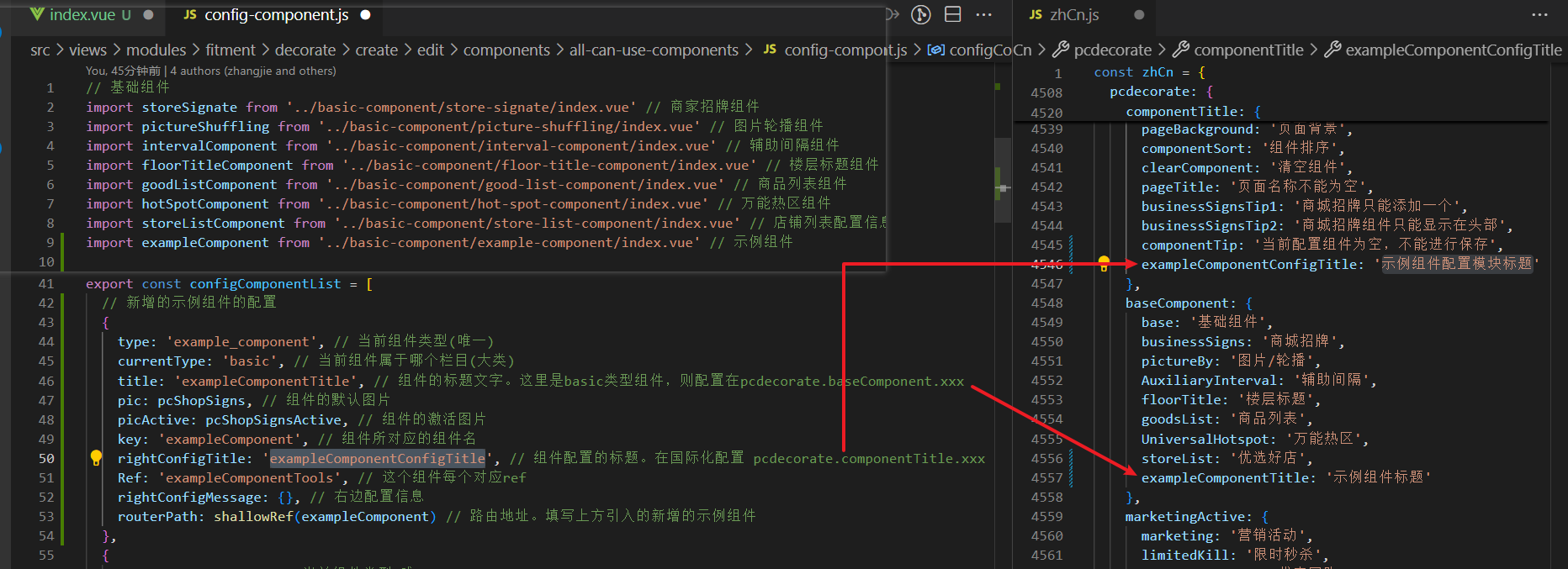The height and width of the screenshot is (569, 1568).
Task: Switch to the index.vue tab
Action: 81,14
